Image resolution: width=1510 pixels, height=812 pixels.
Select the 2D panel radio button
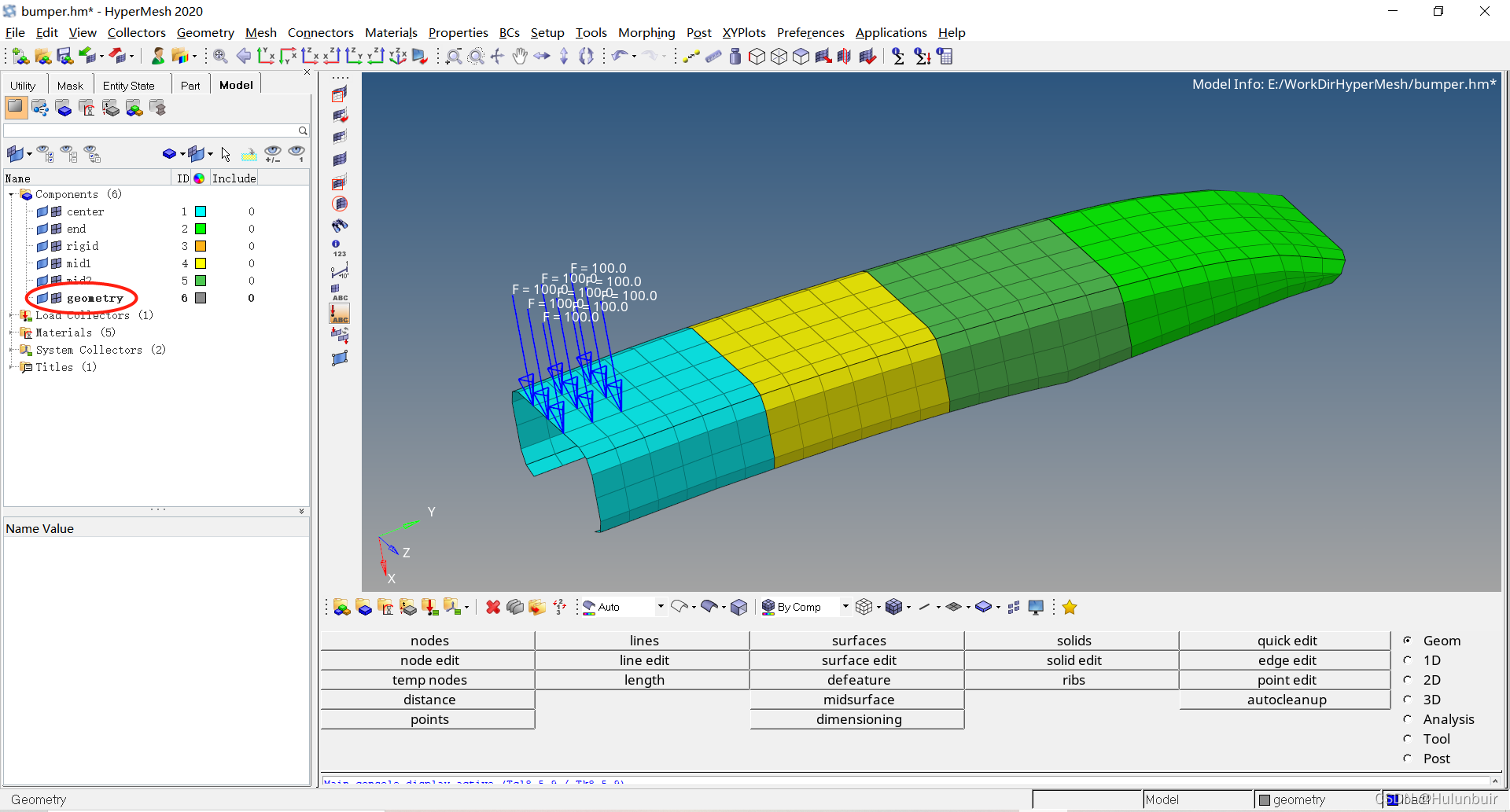pos(1408,680)
